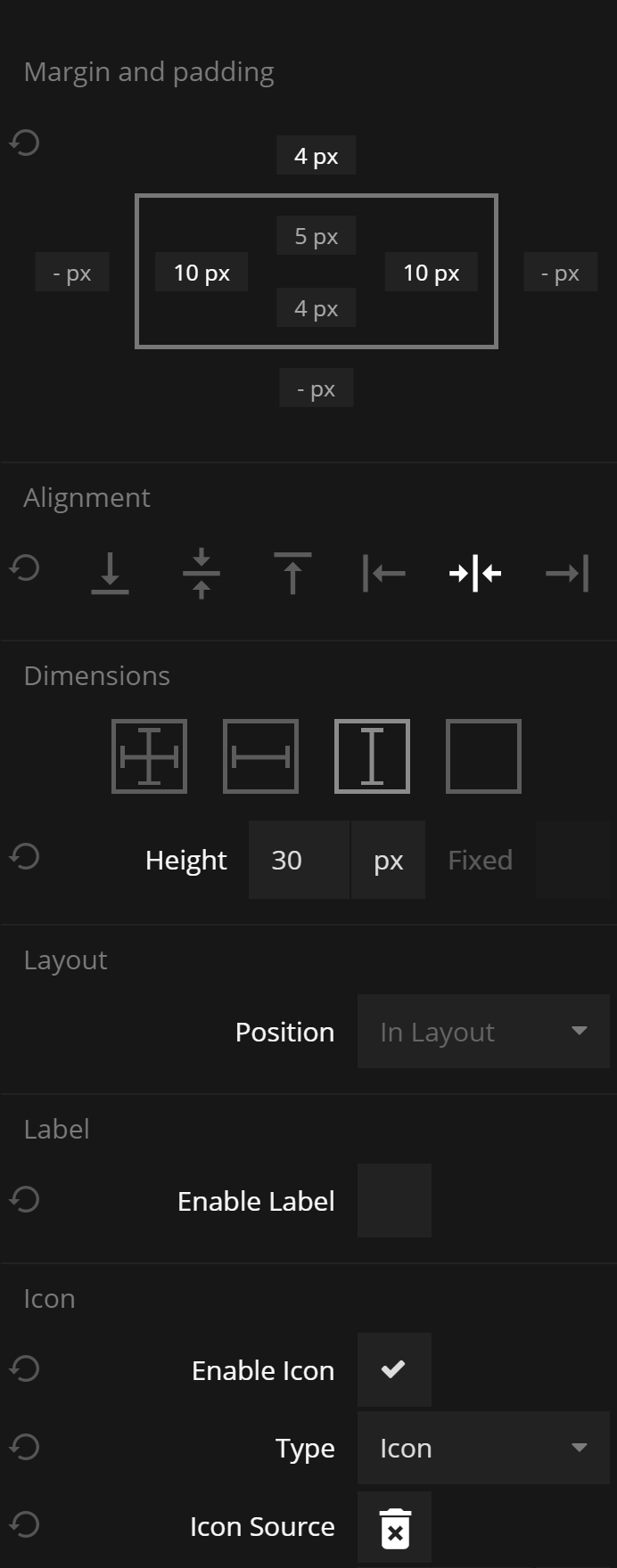Align right edge icon

tap(567, 573)
